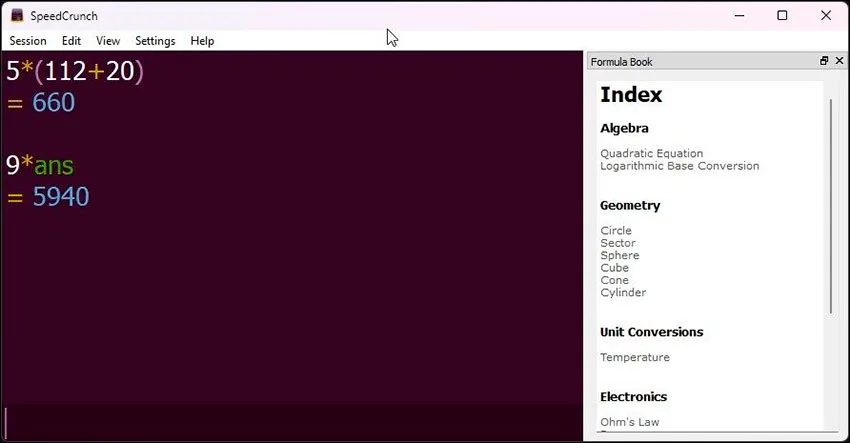Screen dimensions: 850x443
Task: Click the Formula Book panel title
Action: point(621,62)
